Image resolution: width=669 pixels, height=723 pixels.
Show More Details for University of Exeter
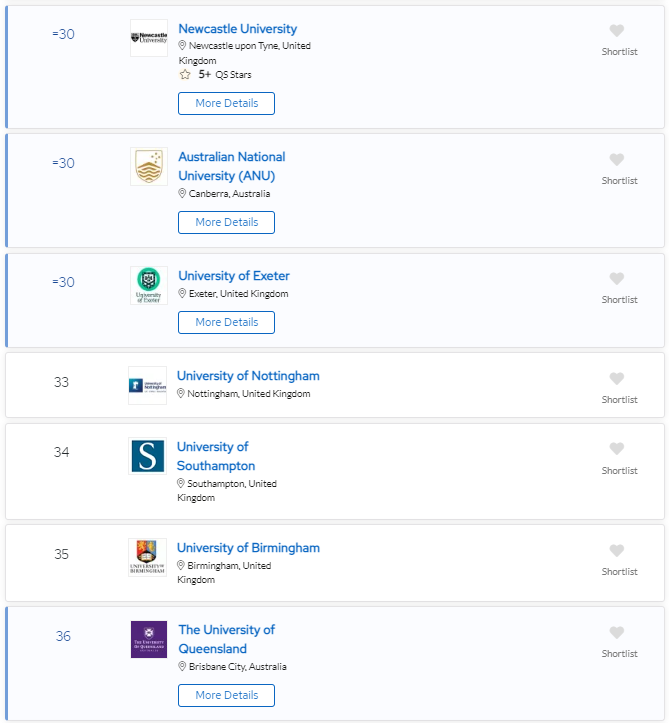pos(226,322)
